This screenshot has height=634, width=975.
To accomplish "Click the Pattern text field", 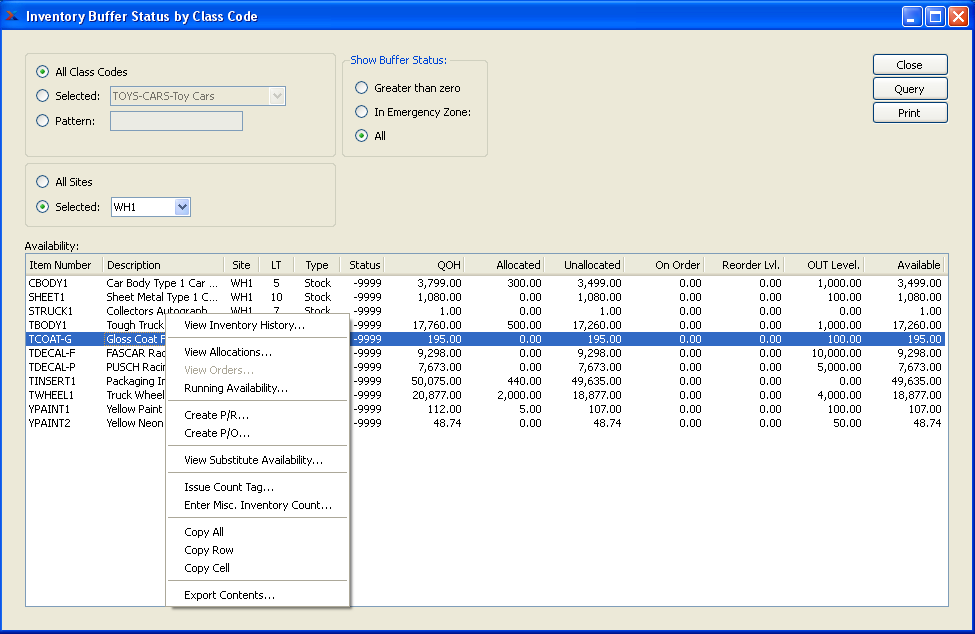I will (x=176, y=121).
